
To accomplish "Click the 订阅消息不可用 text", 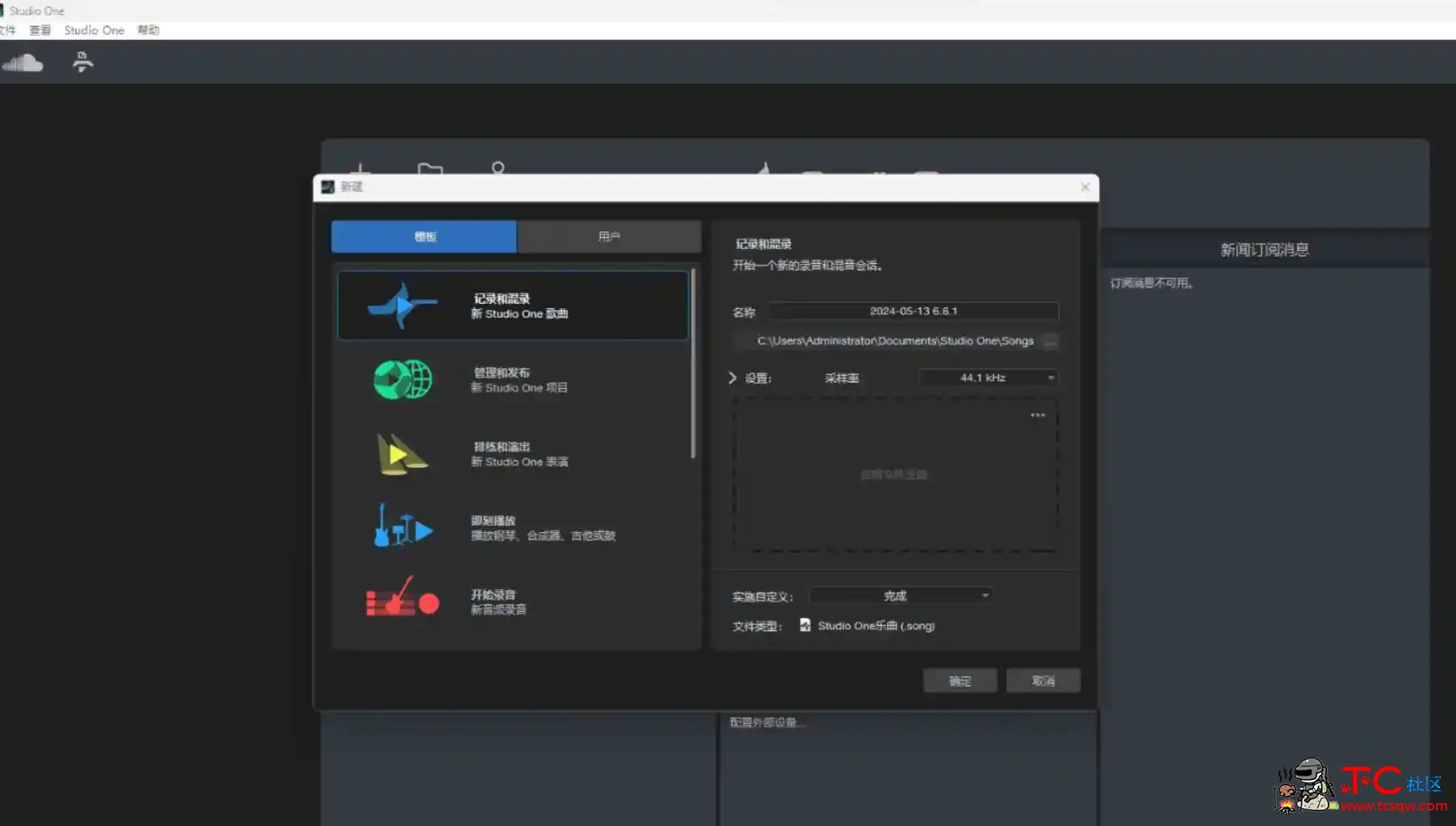I will (x=1151, y=283).
